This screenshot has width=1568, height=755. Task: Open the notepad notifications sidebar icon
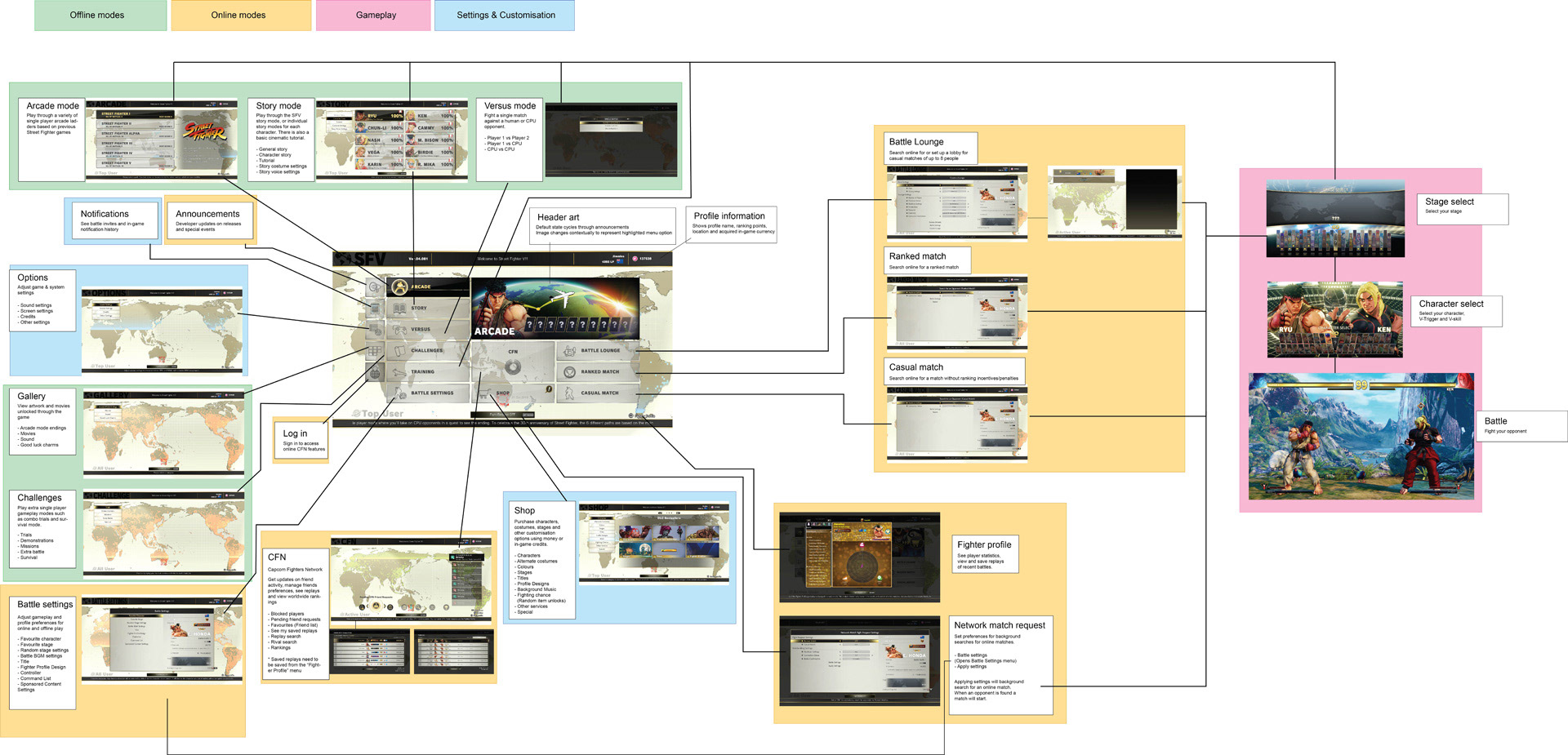point(375,309)
